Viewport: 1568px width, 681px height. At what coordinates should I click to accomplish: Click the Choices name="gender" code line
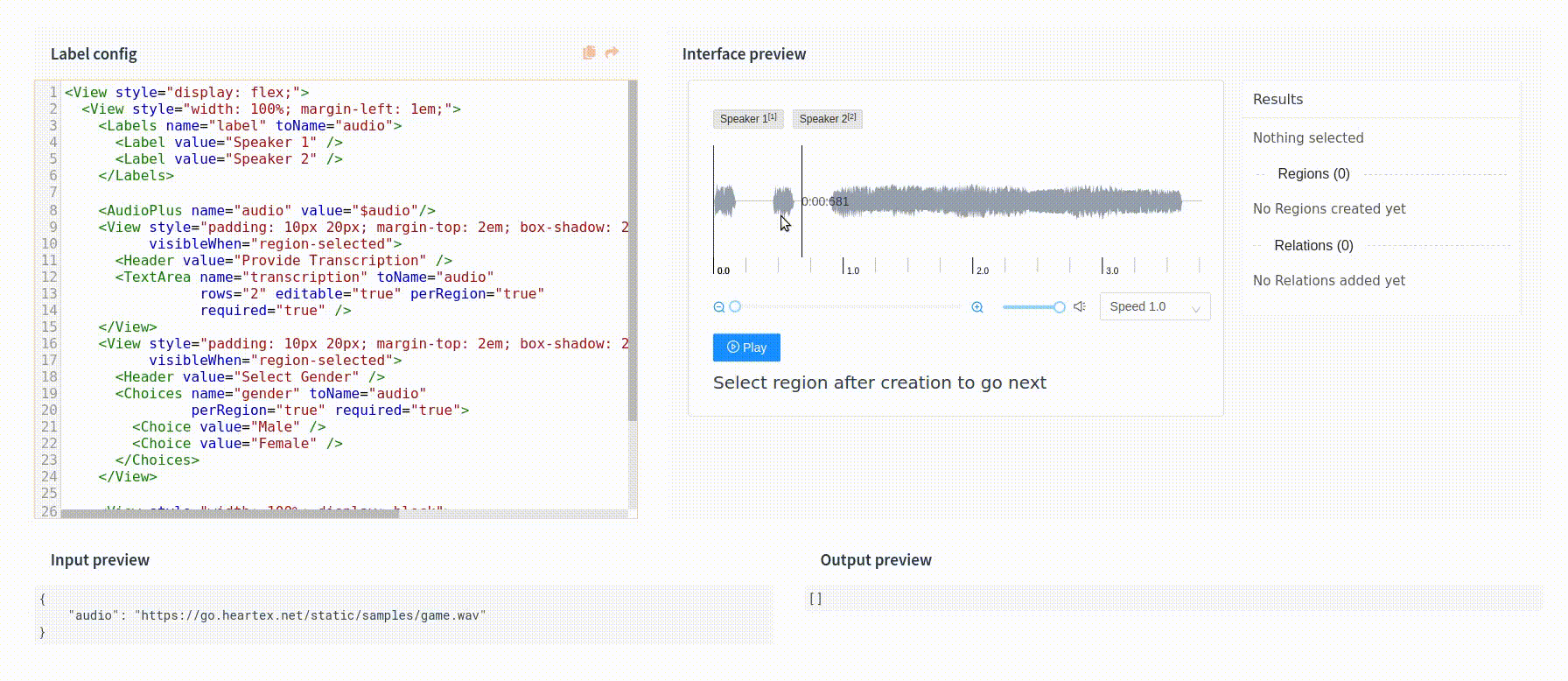point(271,393)
